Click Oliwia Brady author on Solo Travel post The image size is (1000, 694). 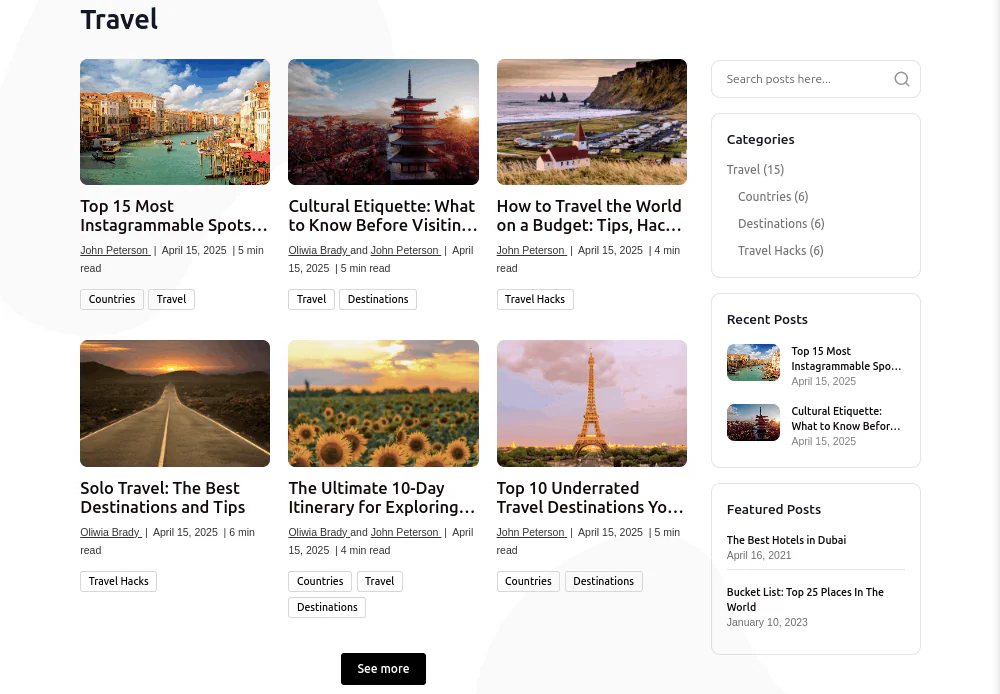click(110, 532)
